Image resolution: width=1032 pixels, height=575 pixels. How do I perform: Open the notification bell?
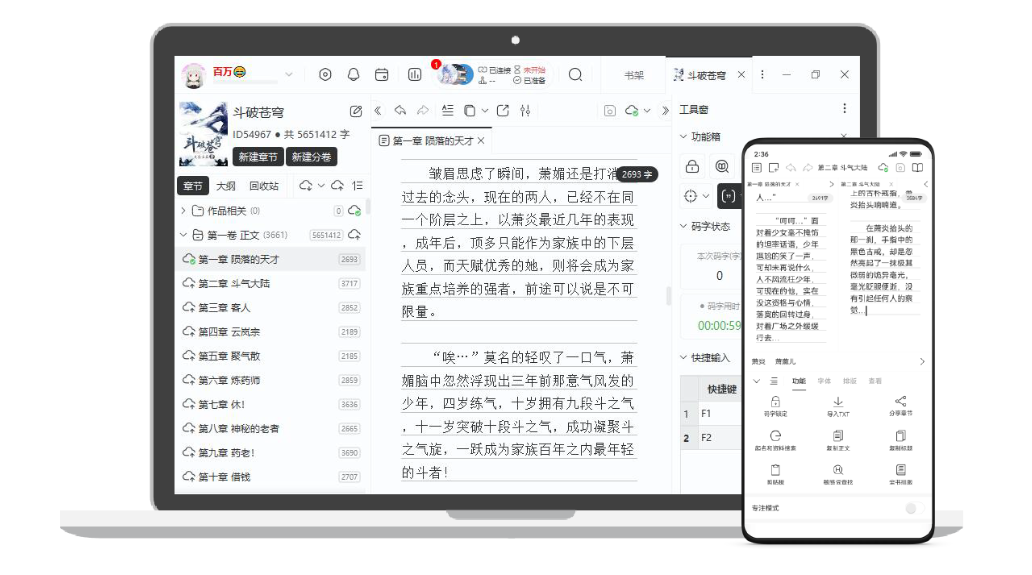[353, 75]
